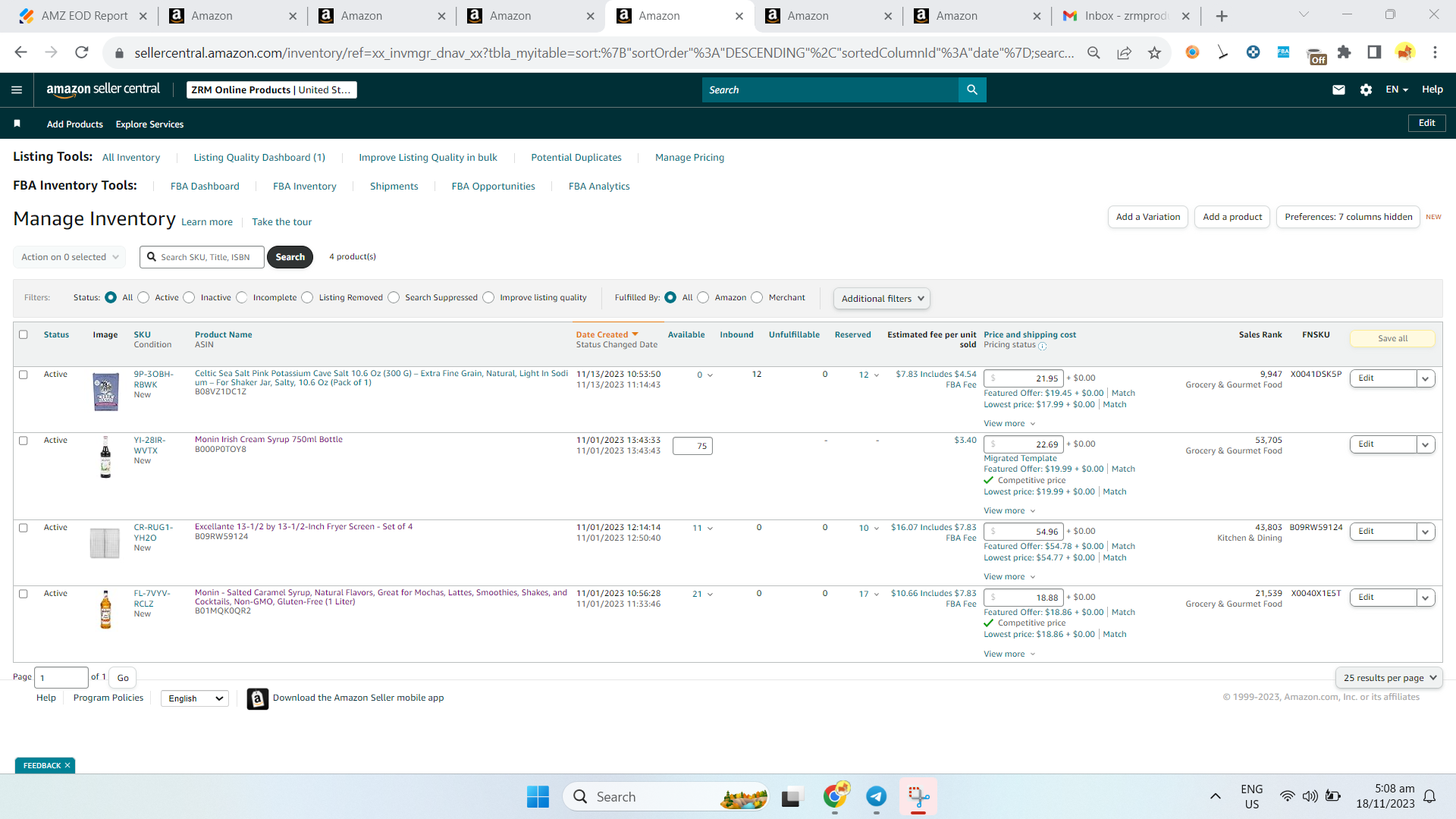Open Snipping Tool from the taskbar
This screenshot has width=1456, height=819.
(x=918, y=797)
